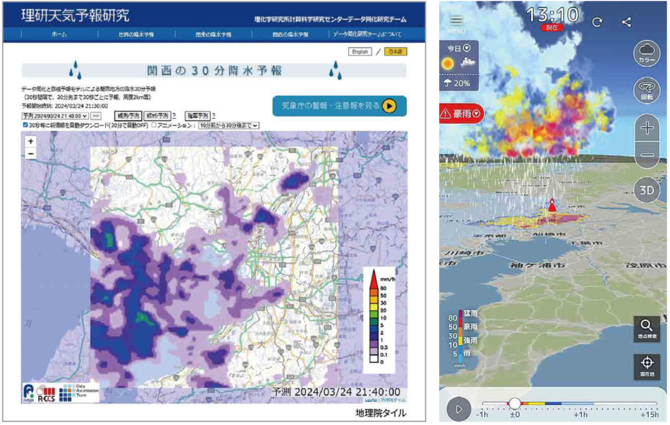Select the first forecast type button
670x425 pixels.
128,116
